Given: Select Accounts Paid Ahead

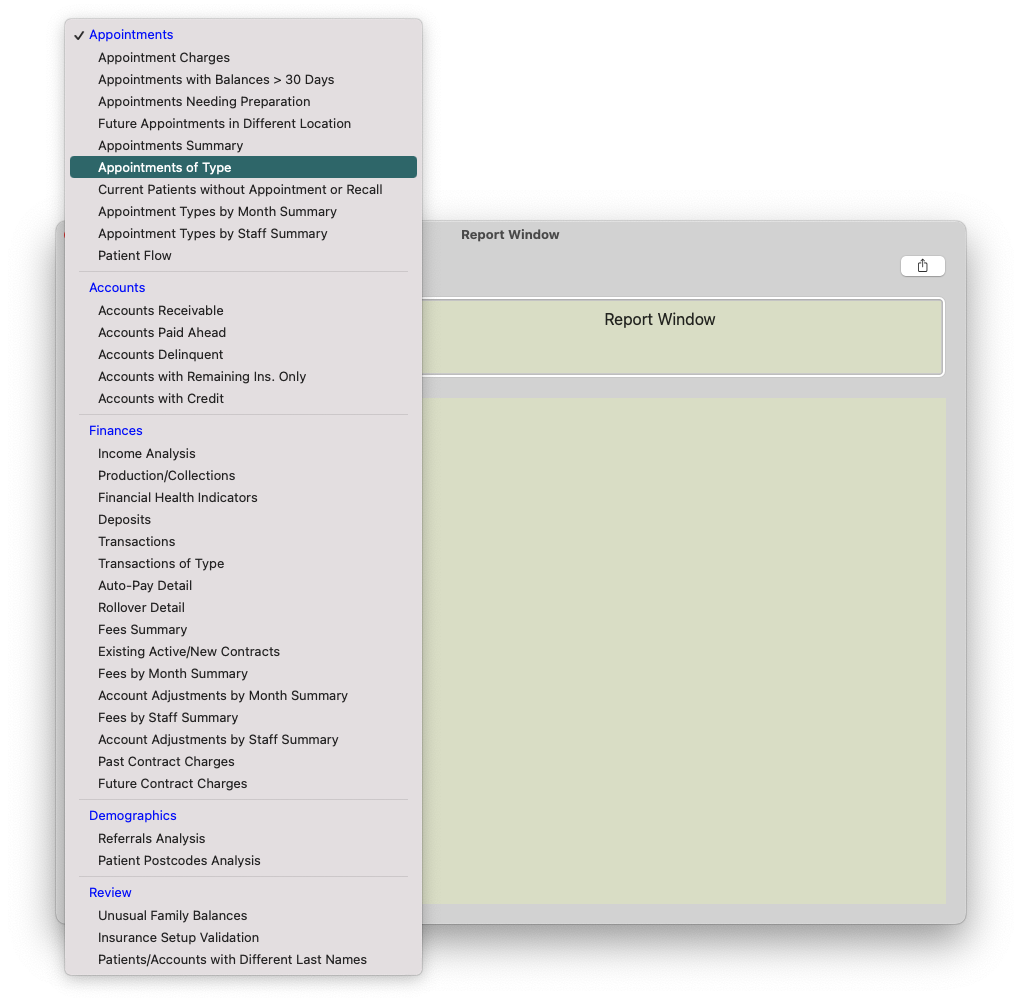Looking at the screenshot, I should coord(162,332).
